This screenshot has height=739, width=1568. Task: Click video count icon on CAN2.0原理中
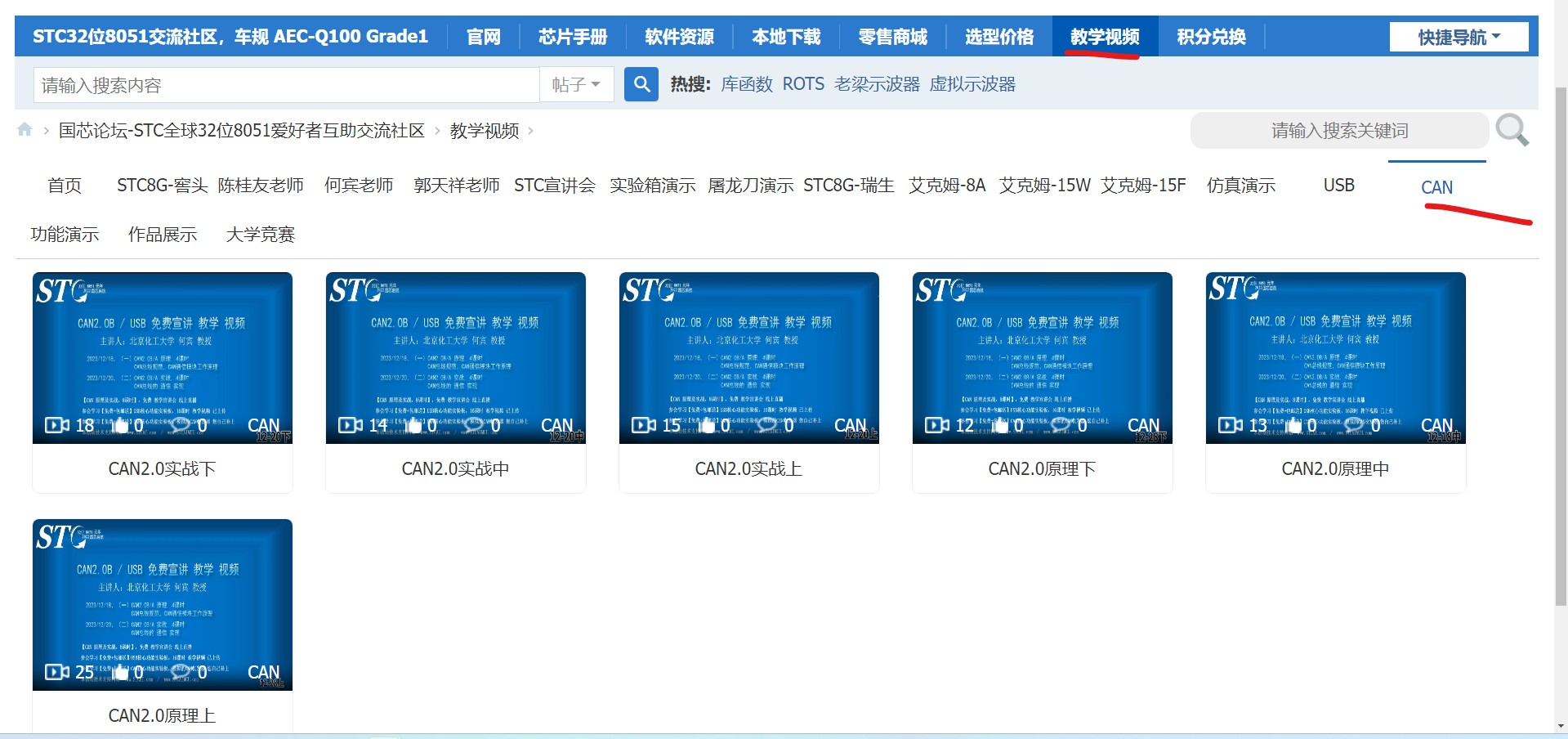(1231, 425)
